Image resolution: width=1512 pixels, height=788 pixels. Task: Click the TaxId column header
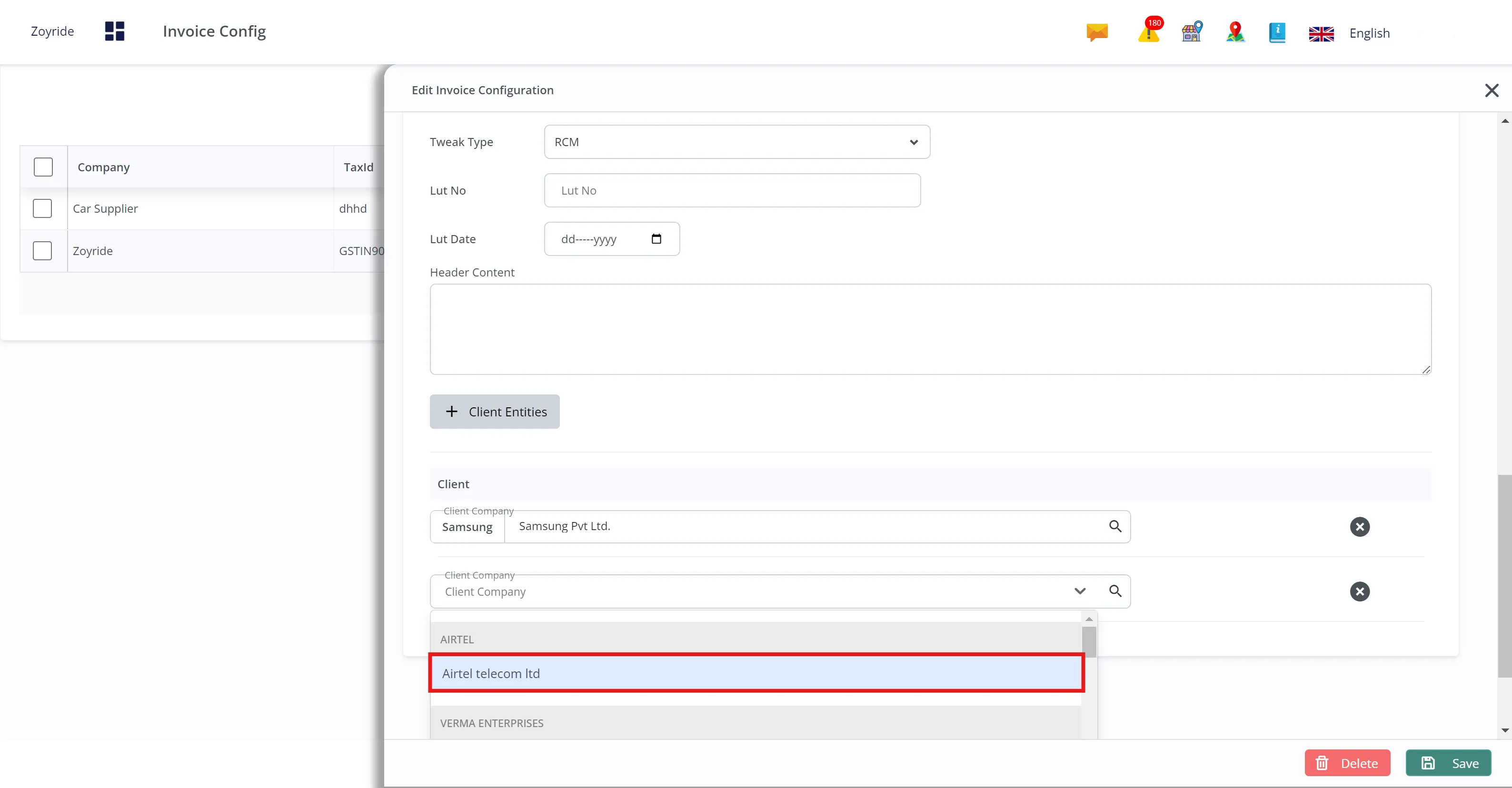(358, 167)
